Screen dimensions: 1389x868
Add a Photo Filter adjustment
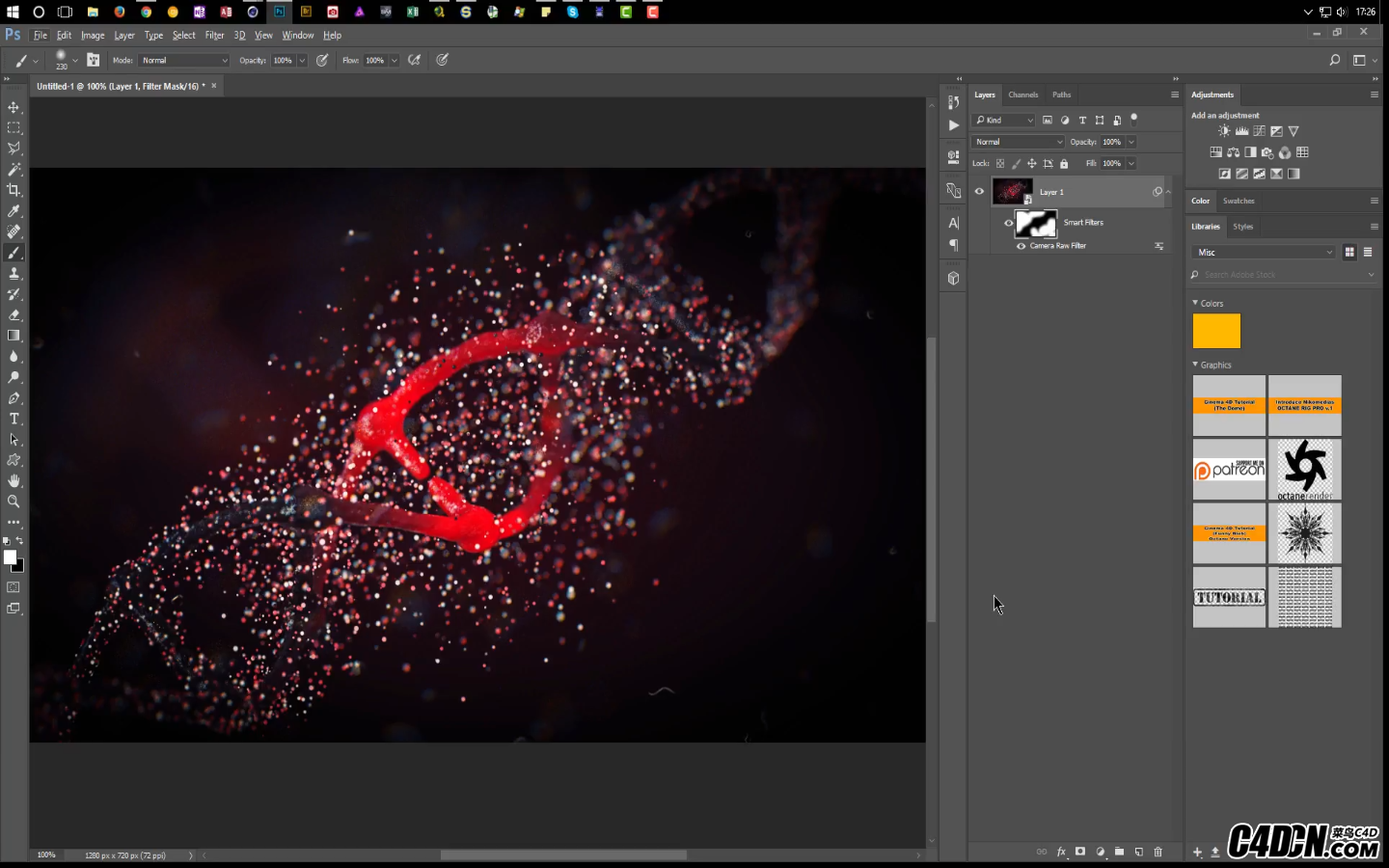coord(1267,152)
